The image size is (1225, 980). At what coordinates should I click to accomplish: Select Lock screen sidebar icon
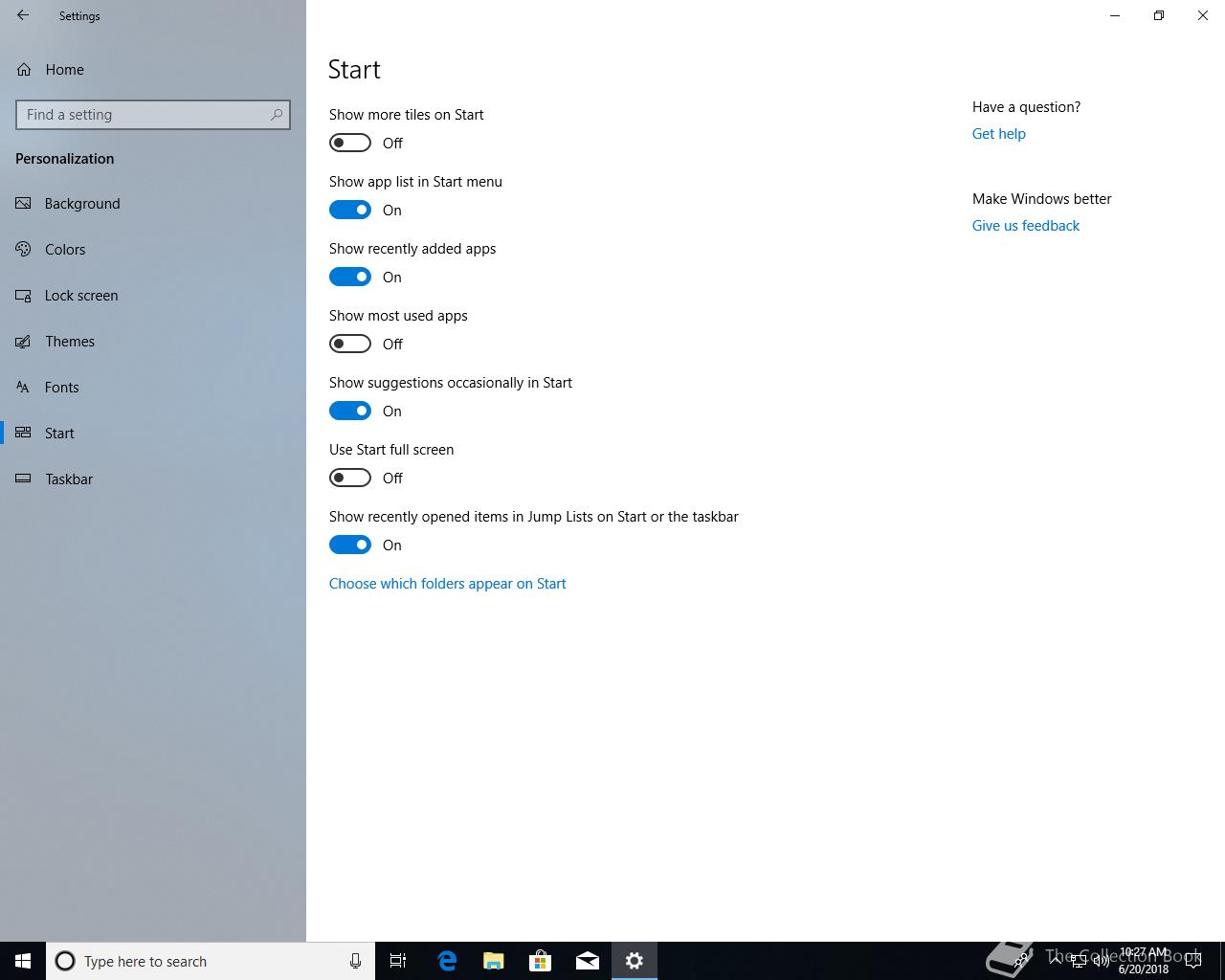point(24,296)
